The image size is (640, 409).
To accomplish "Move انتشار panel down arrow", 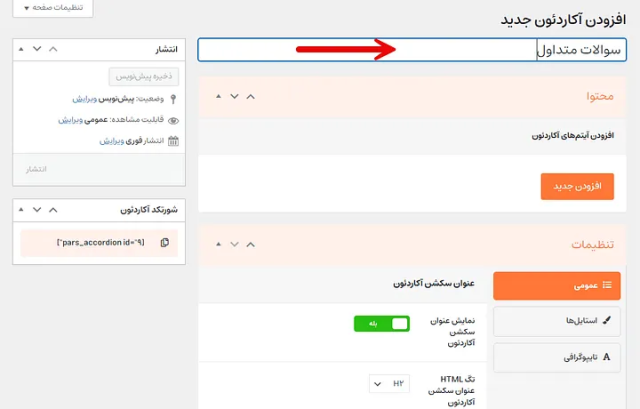I will point(37,49).
